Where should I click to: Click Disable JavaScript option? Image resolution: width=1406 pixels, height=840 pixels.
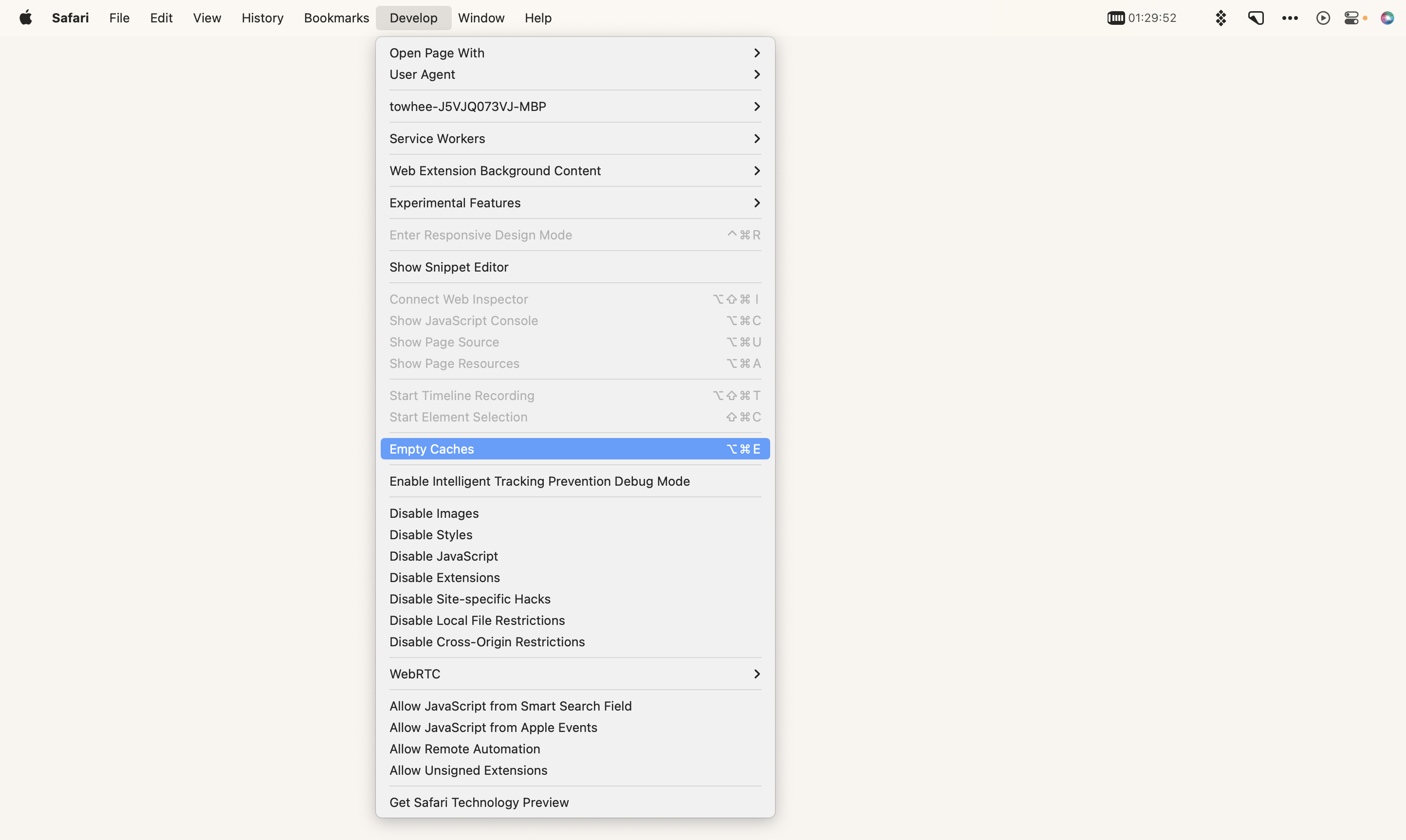click(x=444, y=556)
